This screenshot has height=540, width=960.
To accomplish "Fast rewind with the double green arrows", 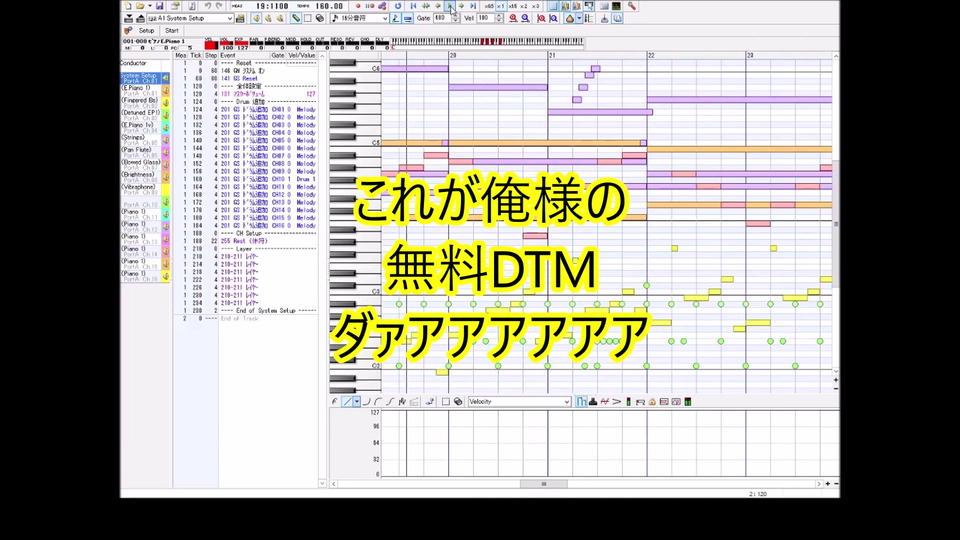I will [x=426, y=6].
